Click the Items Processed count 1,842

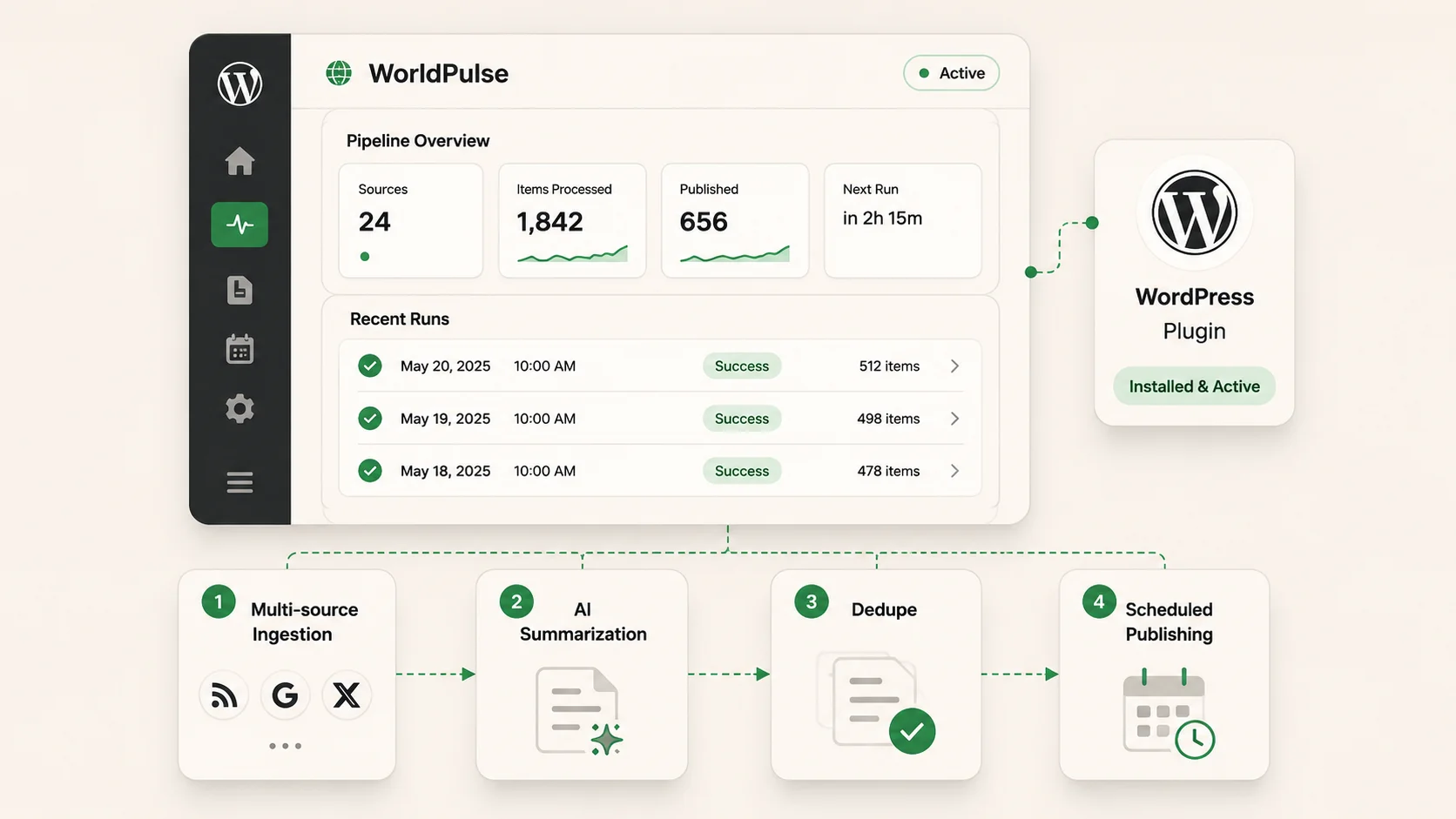pyautogui.click(x=549, y=222)
